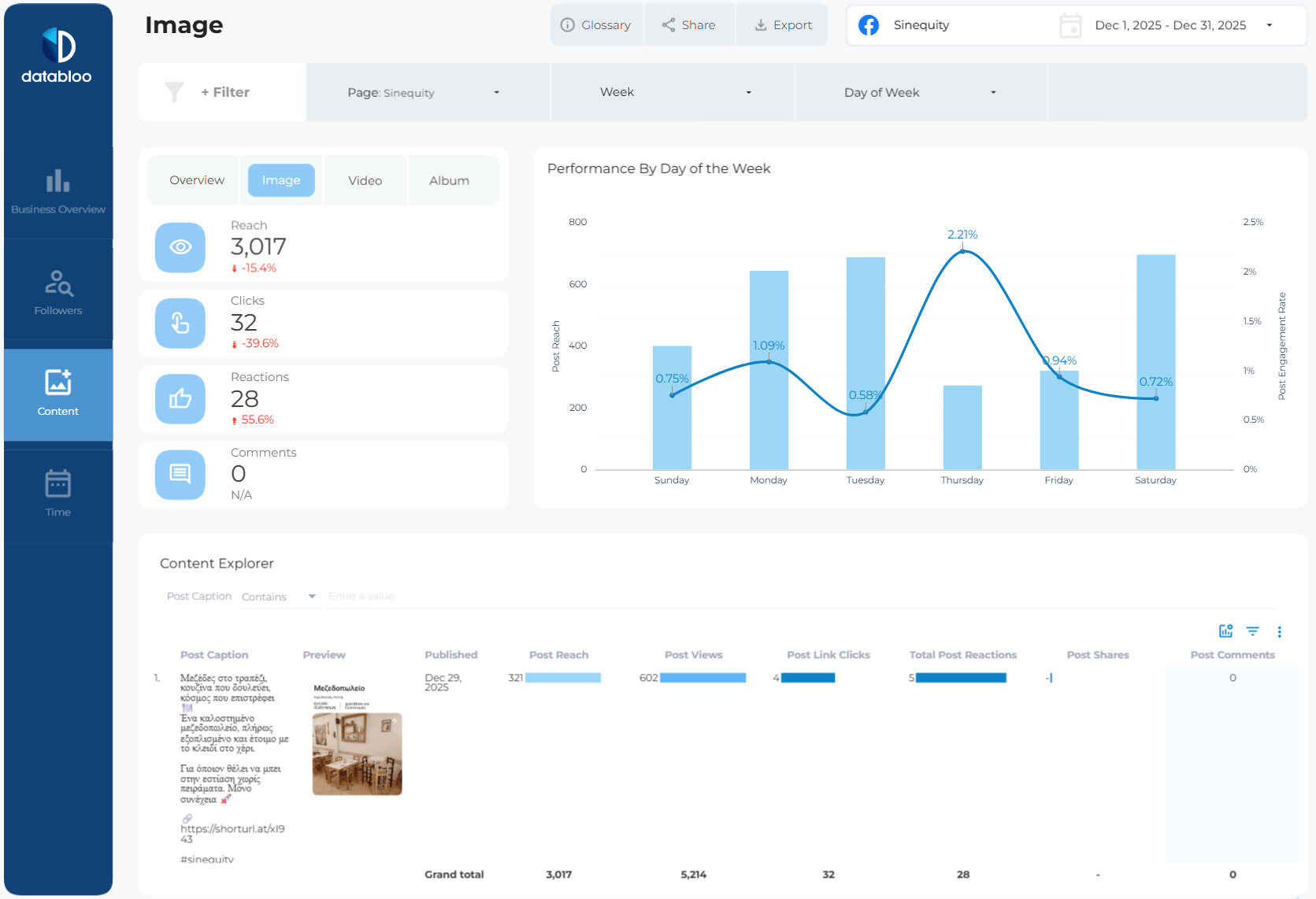This screenshot has width=1316, height=899.
Task: Click the Reach eye icon
Action: pyautogui.click(x=180, y=247)
